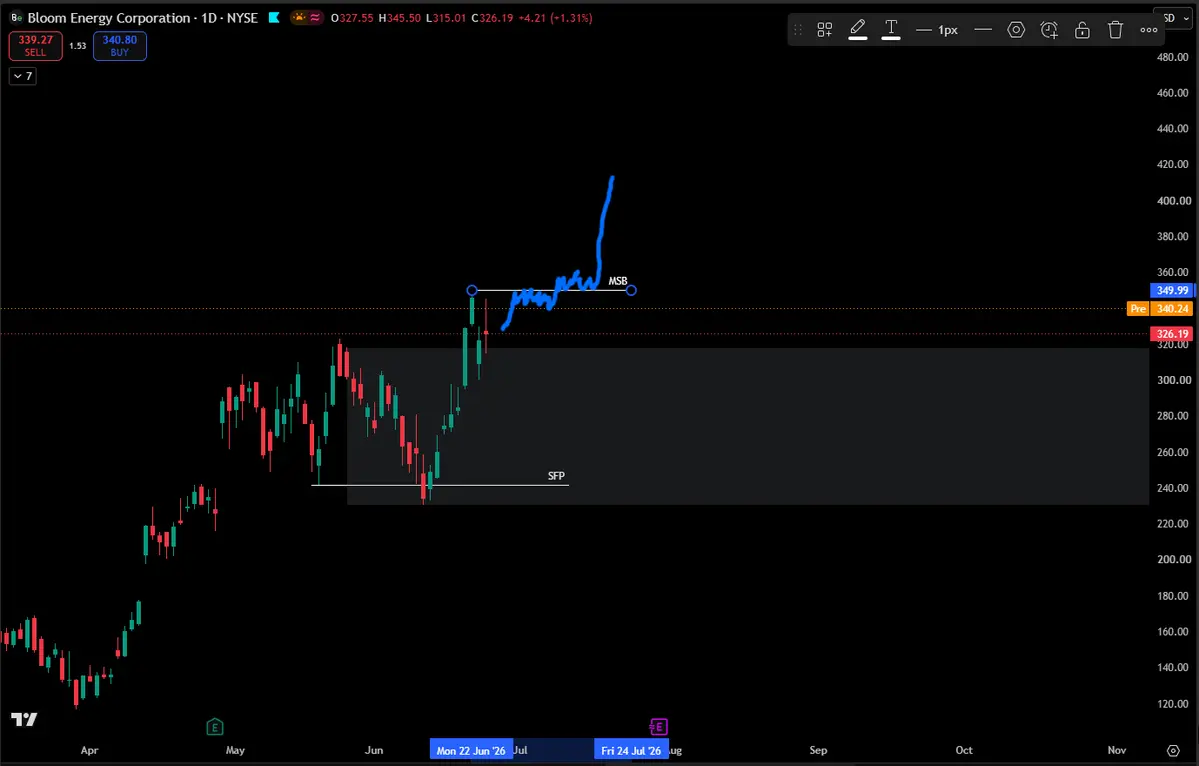1199x766 pixels.
Task: Add an alert with the clock icon
Action: tap(1049, 30)
